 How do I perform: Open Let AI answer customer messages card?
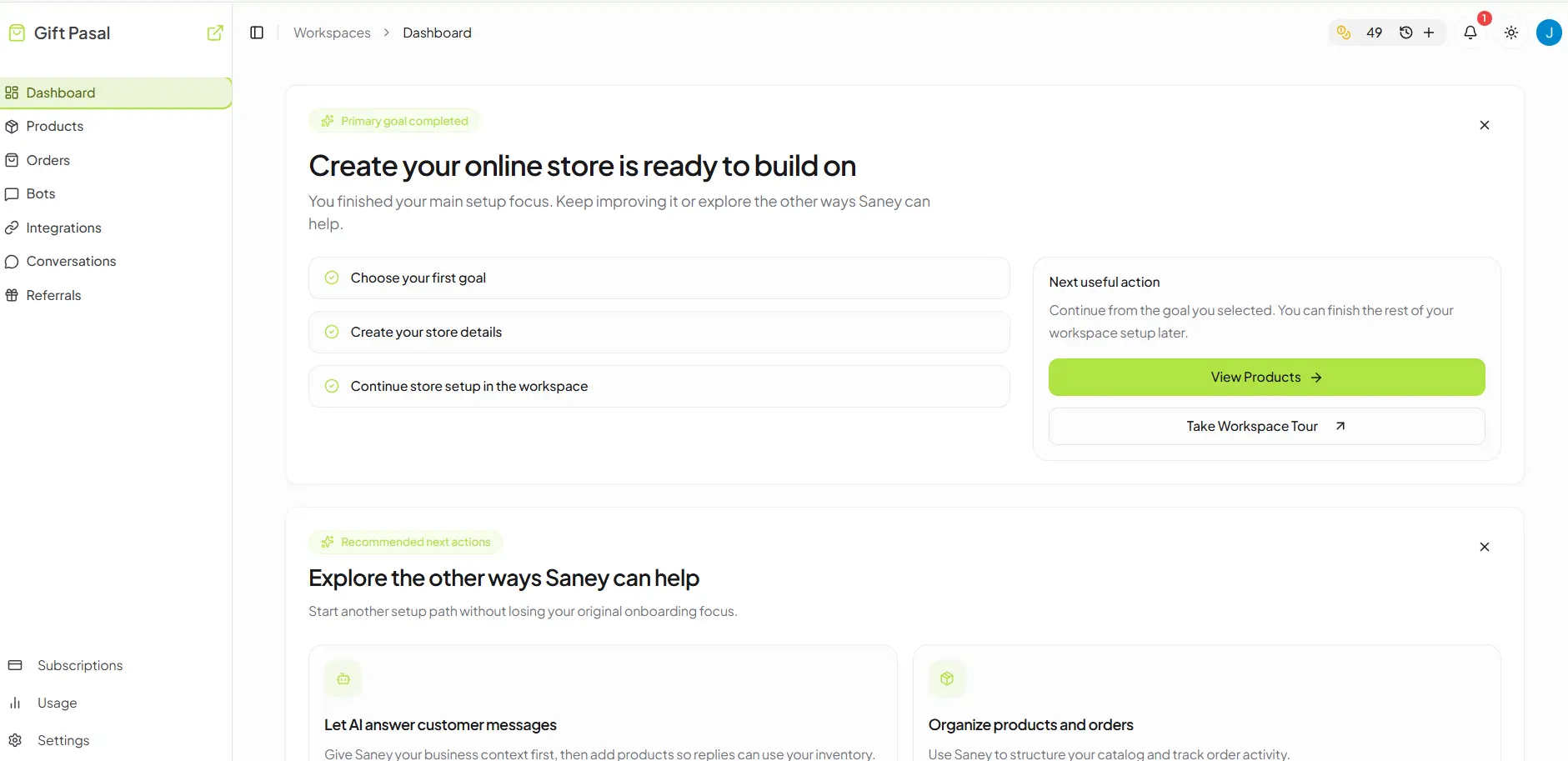pyautogui.click(x=603, y=703)
